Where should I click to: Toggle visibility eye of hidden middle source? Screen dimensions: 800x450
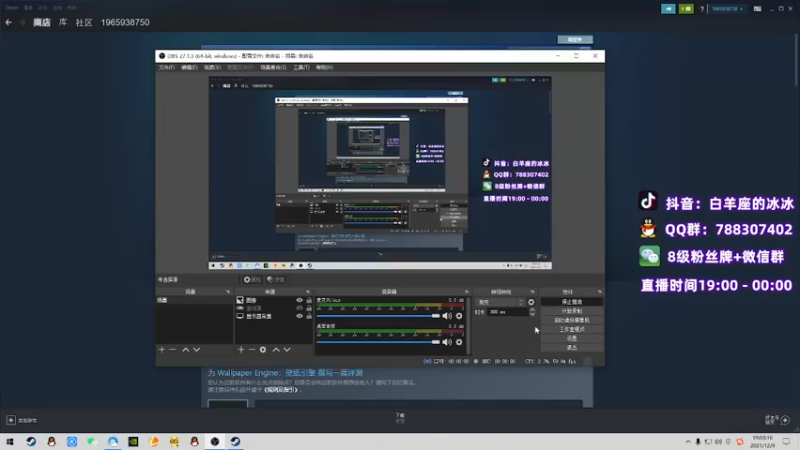coord(299,308)
